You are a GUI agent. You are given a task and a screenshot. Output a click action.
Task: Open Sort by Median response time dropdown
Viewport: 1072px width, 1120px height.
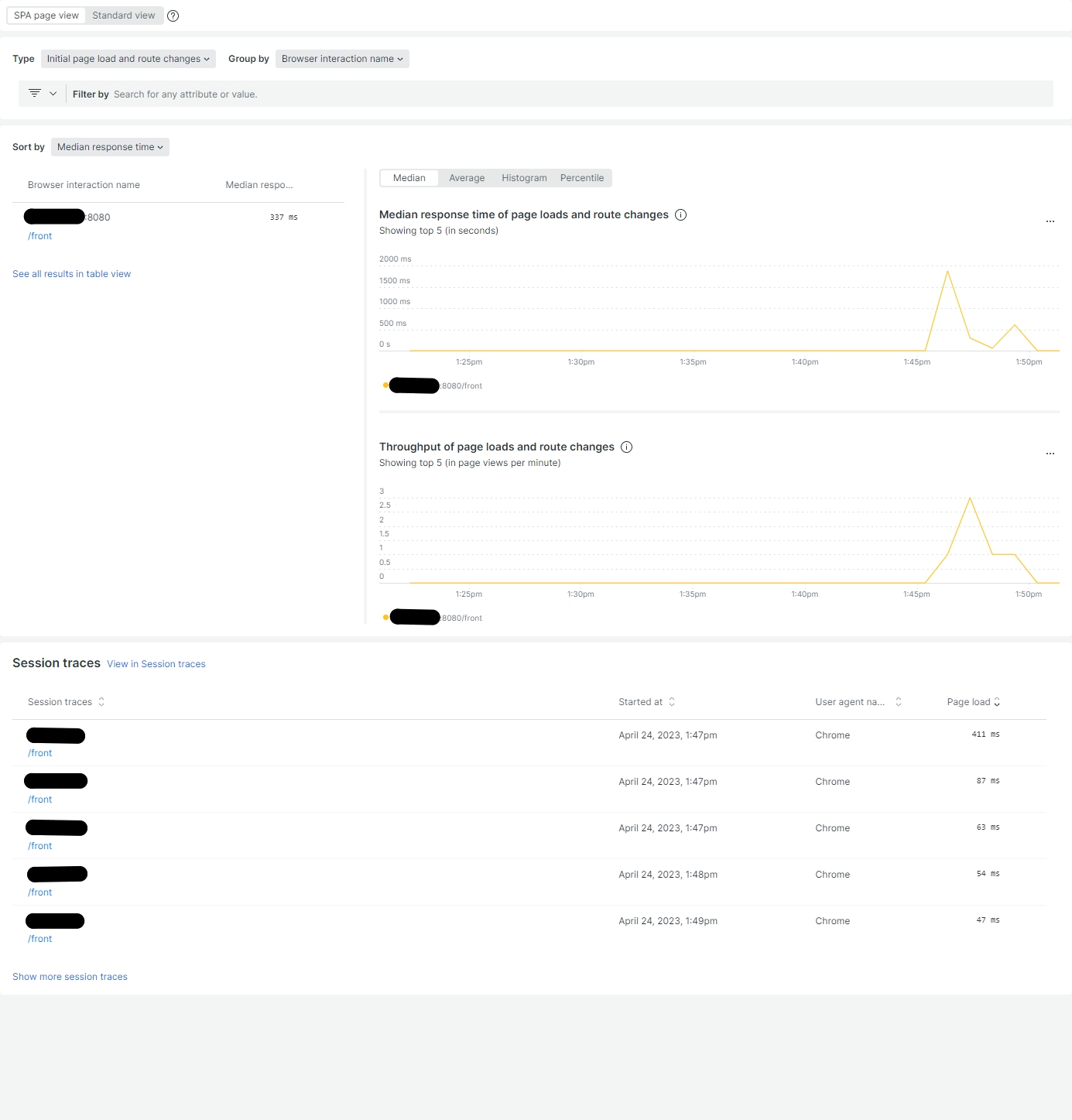(110, 147)
